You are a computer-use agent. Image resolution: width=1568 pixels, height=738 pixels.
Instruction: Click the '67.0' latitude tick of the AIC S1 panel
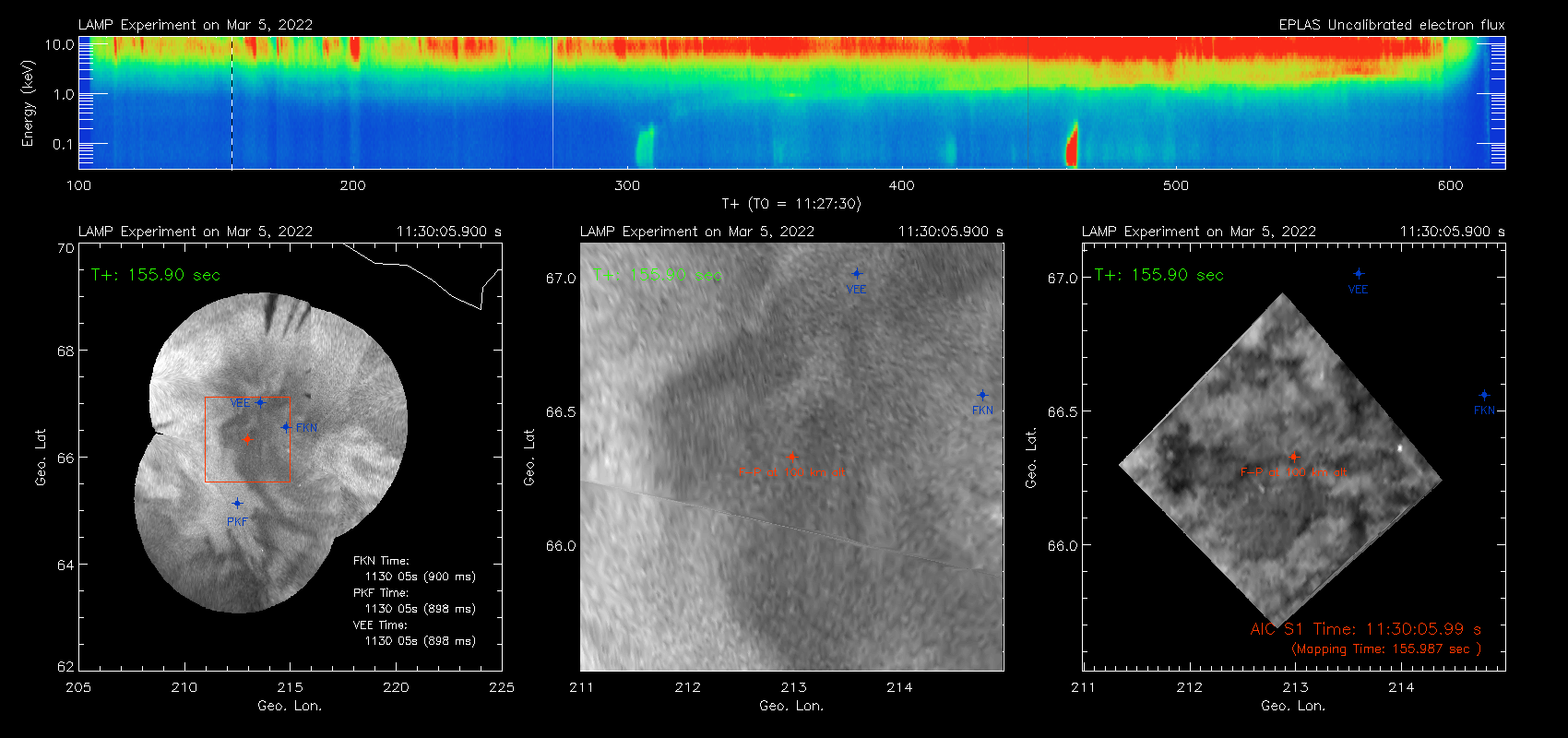(1063, 278)
